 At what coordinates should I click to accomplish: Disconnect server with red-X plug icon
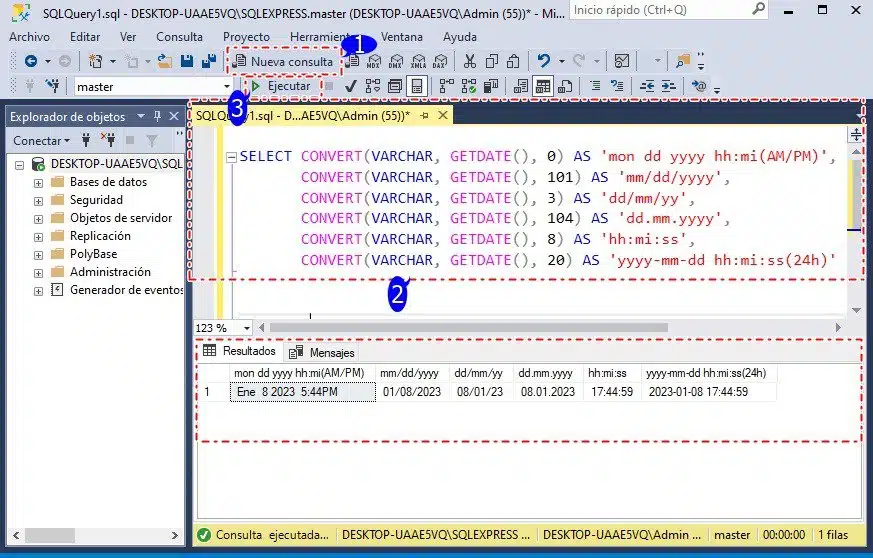107,141
